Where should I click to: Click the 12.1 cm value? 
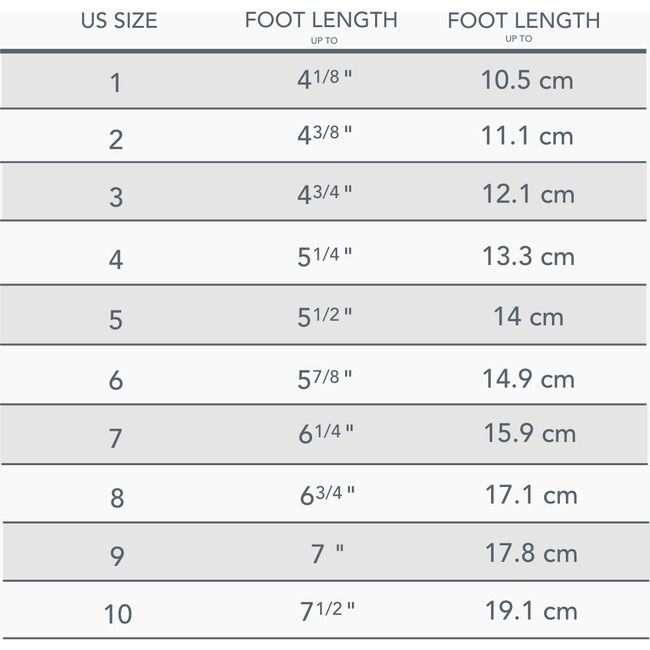pyautogui.click(x=528, y=195)
